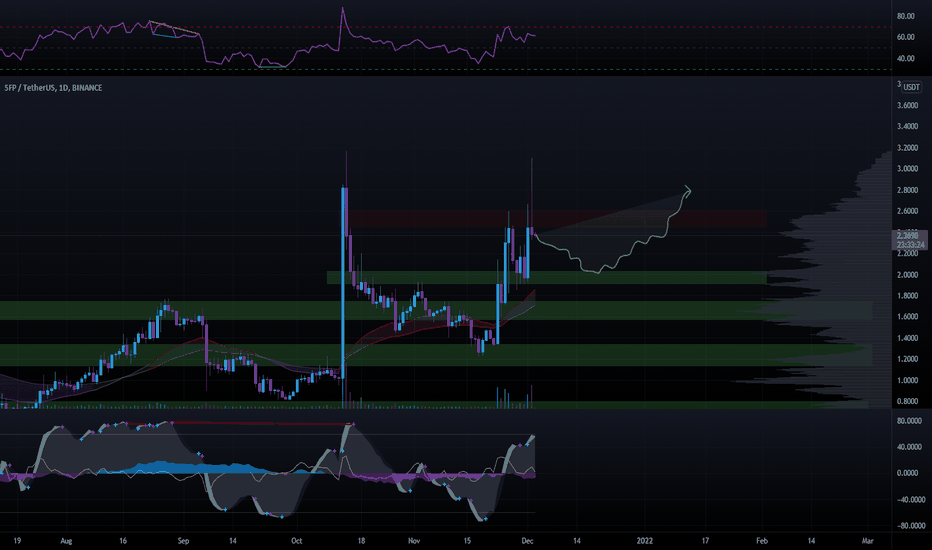
Task: Click the 60.00 level on RSI scale
Action: (x=905, y=37)
